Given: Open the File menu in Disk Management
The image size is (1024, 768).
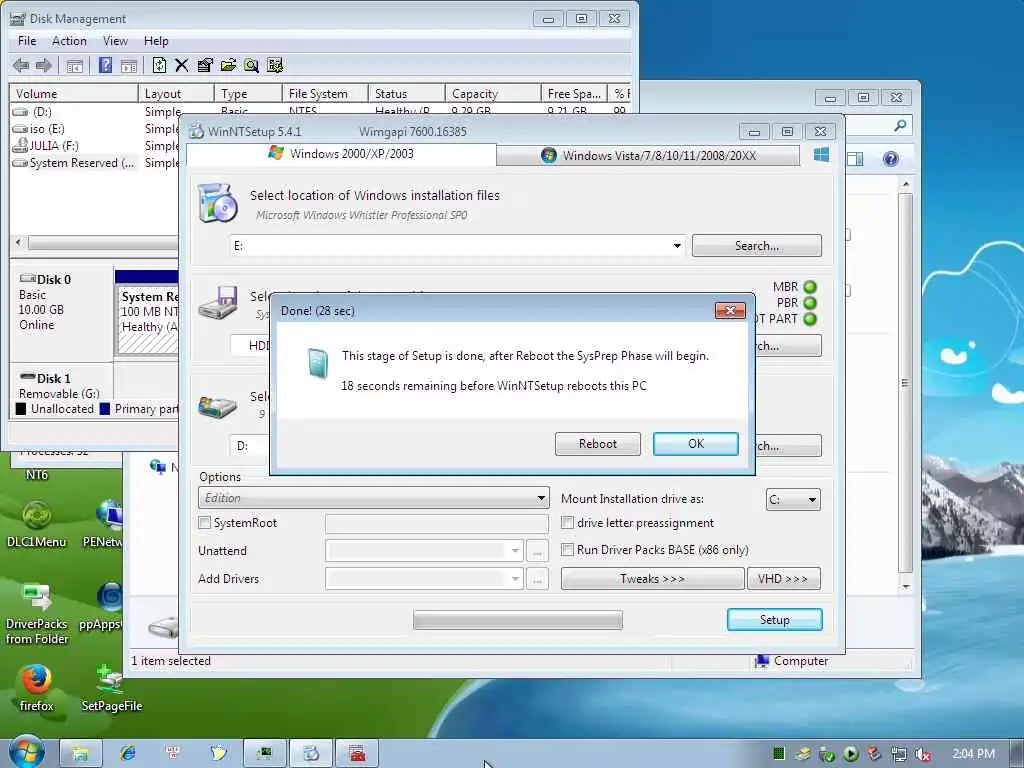Looking at the screenshot, I should pyautogui.click(x=27, y=41).
